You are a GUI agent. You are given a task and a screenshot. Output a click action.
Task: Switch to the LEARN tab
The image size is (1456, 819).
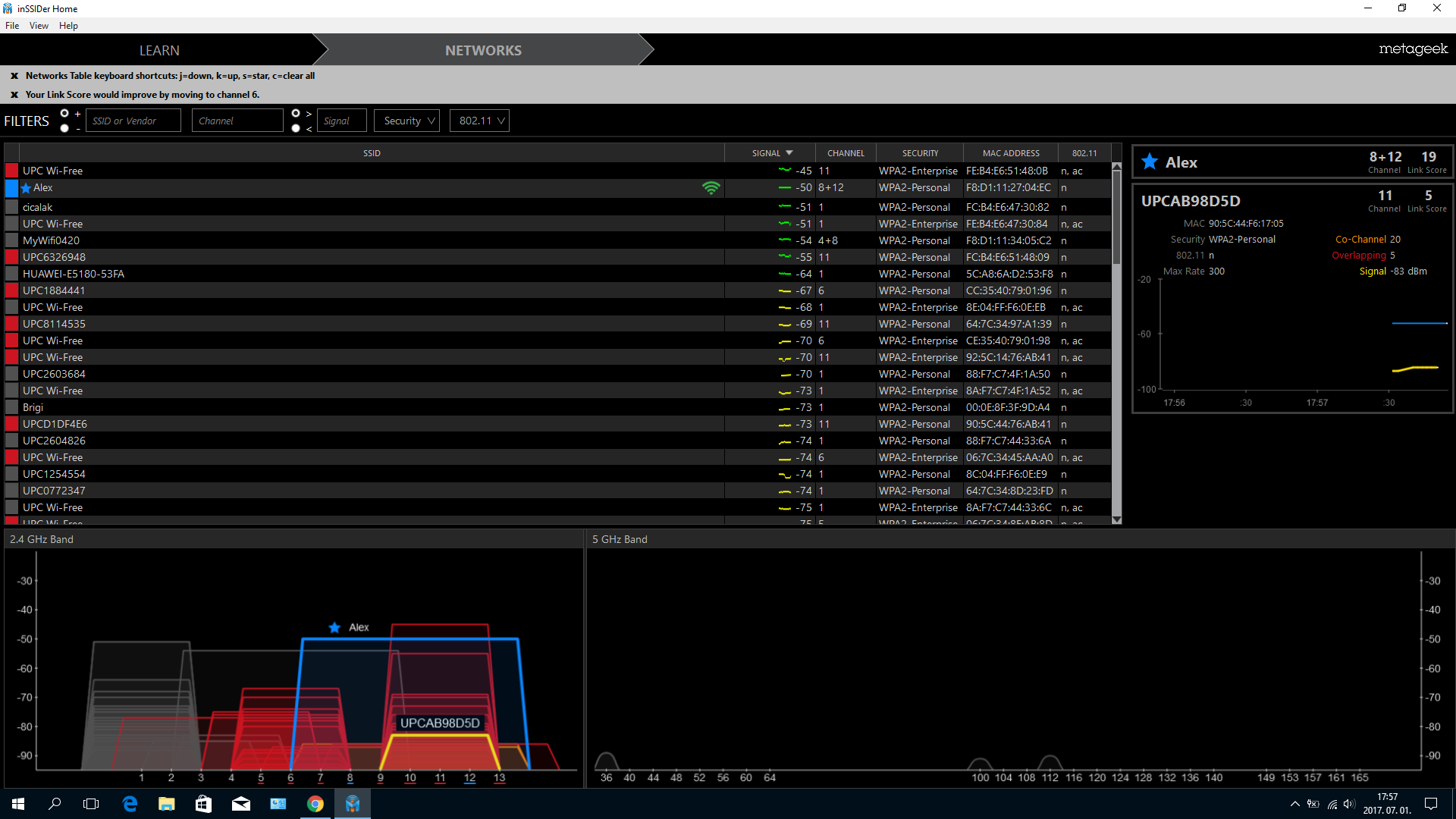pyautogui.click(x=159, y=50)
